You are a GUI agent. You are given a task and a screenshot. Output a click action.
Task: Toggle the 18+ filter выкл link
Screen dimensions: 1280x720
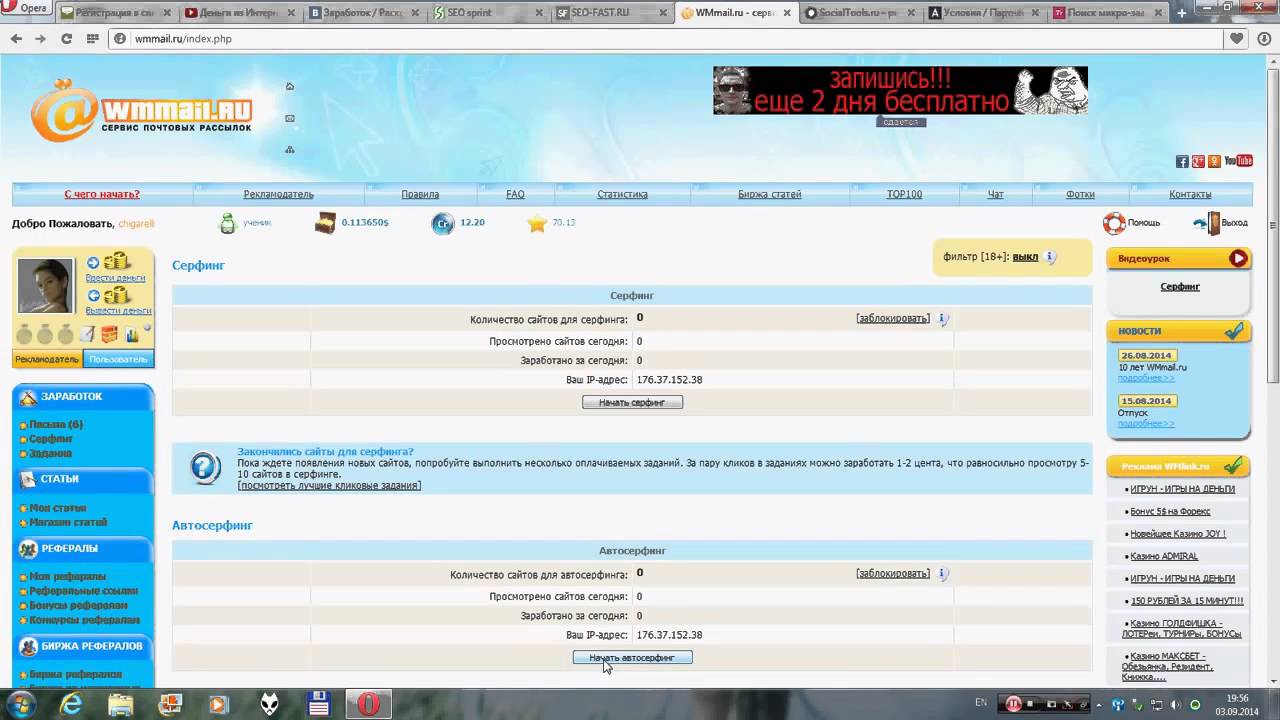pyautogui.click(x=1025, y=257)
